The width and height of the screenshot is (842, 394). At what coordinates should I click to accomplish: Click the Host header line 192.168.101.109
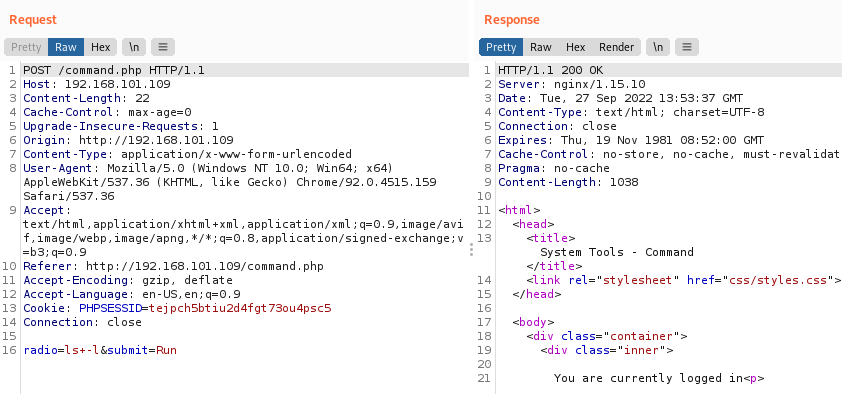(97, 84)
